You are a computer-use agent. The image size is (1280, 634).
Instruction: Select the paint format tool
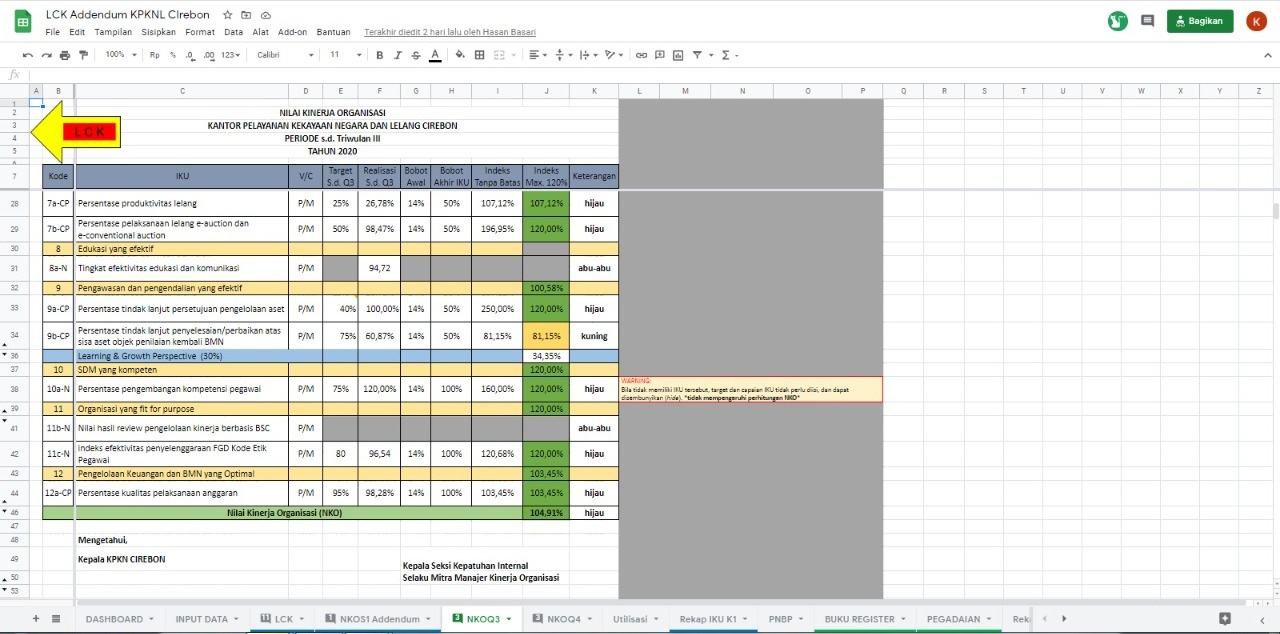point(83,55)
